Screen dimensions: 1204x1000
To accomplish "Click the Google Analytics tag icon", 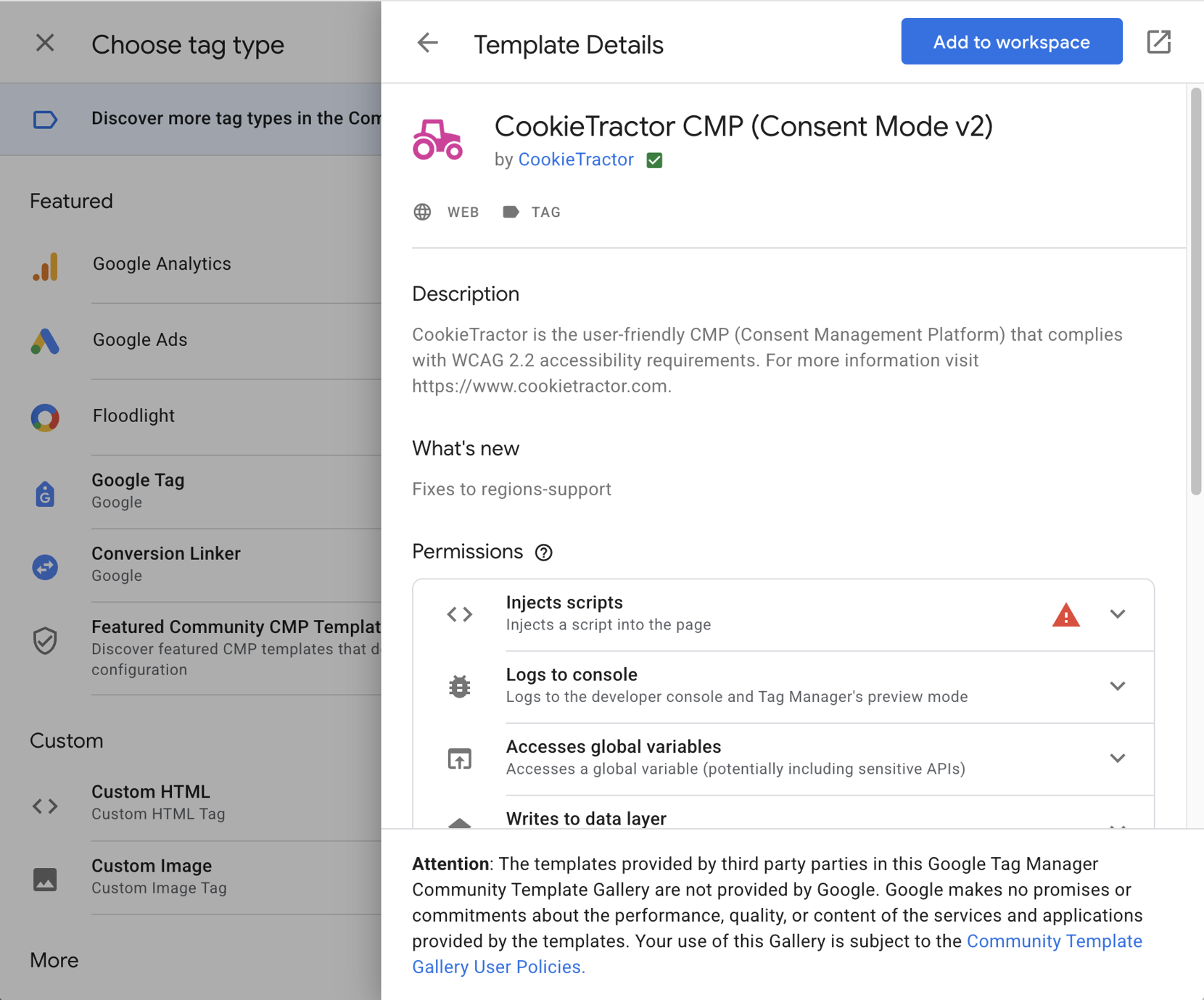I will [x=45, y=266].
